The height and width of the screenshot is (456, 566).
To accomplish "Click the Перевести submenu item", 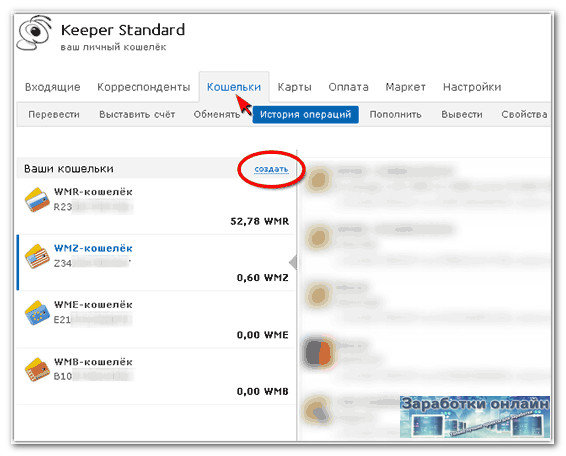I will pos(54,114).
